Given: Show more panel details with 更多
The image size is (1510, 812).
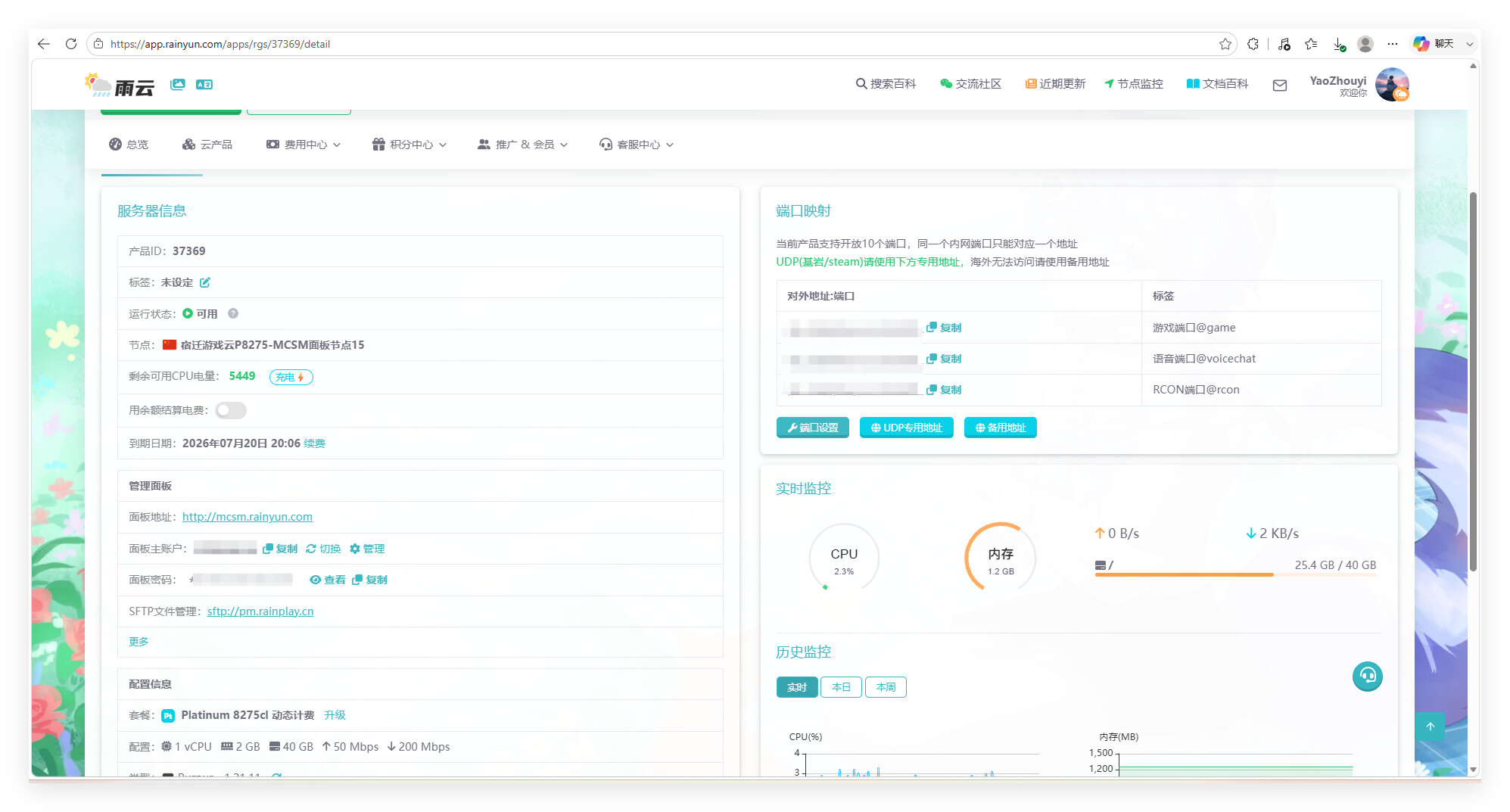Looking at the screenshot, I should click(139, 641).
